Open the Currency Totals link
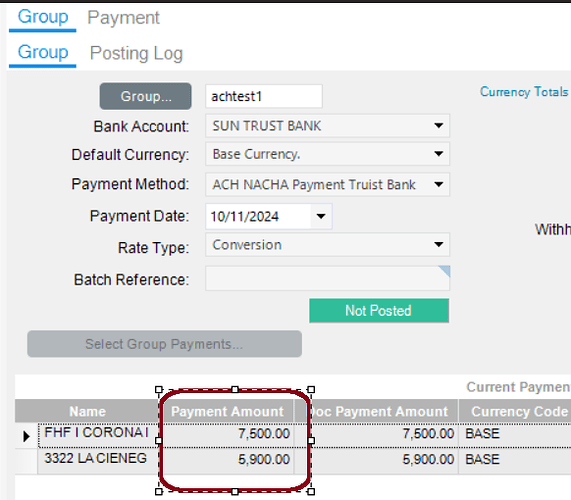 click(524, 92)
